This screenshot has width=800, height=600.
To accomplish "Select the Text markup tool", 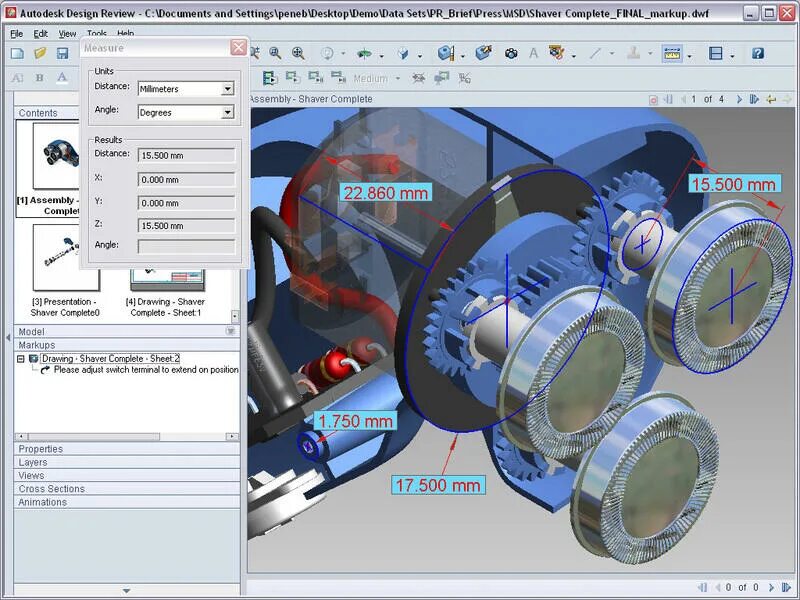I will (534, 53).
